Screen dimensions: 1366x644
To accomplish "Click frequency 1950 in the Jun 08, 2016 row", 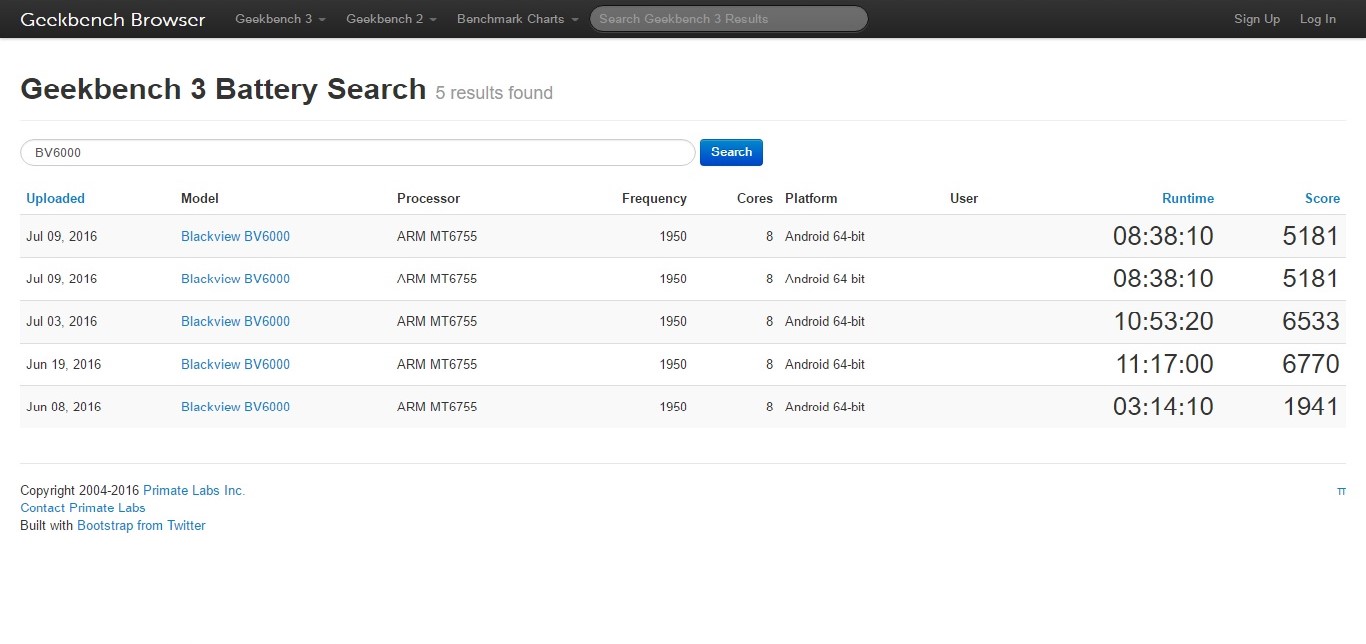I will 673,407.
